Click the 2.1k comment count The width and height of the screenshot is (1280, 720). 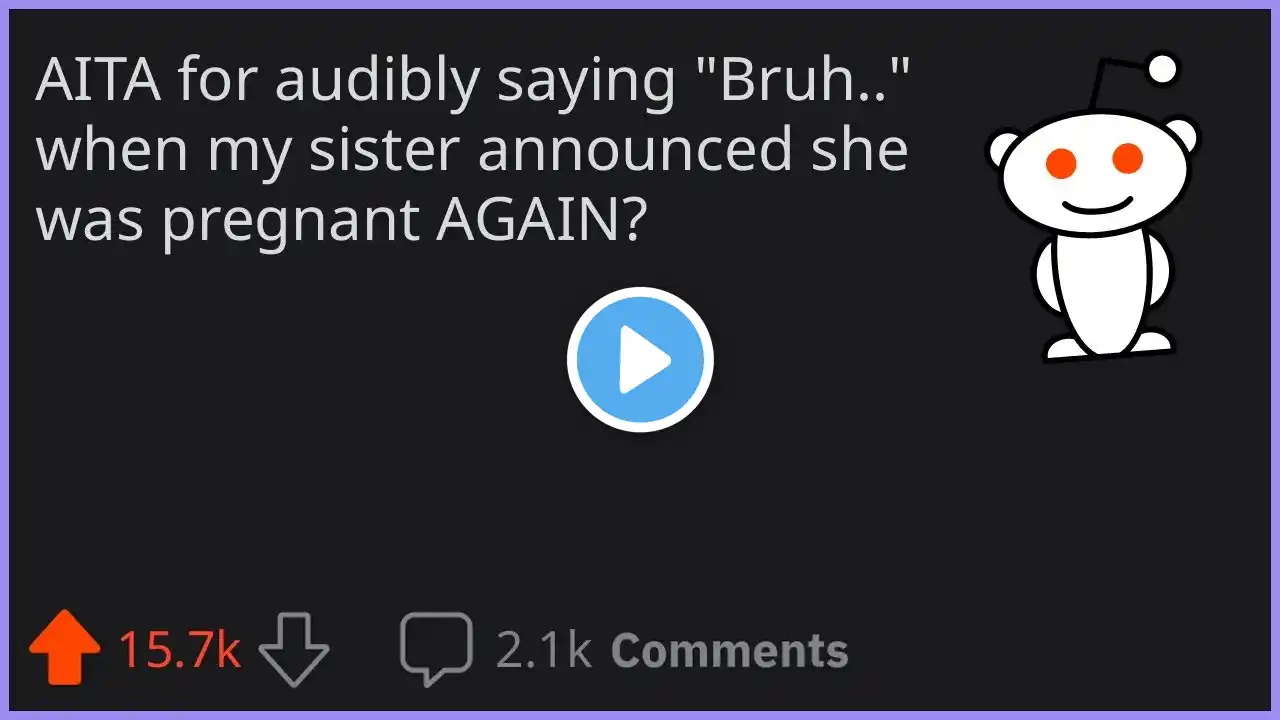544,651
